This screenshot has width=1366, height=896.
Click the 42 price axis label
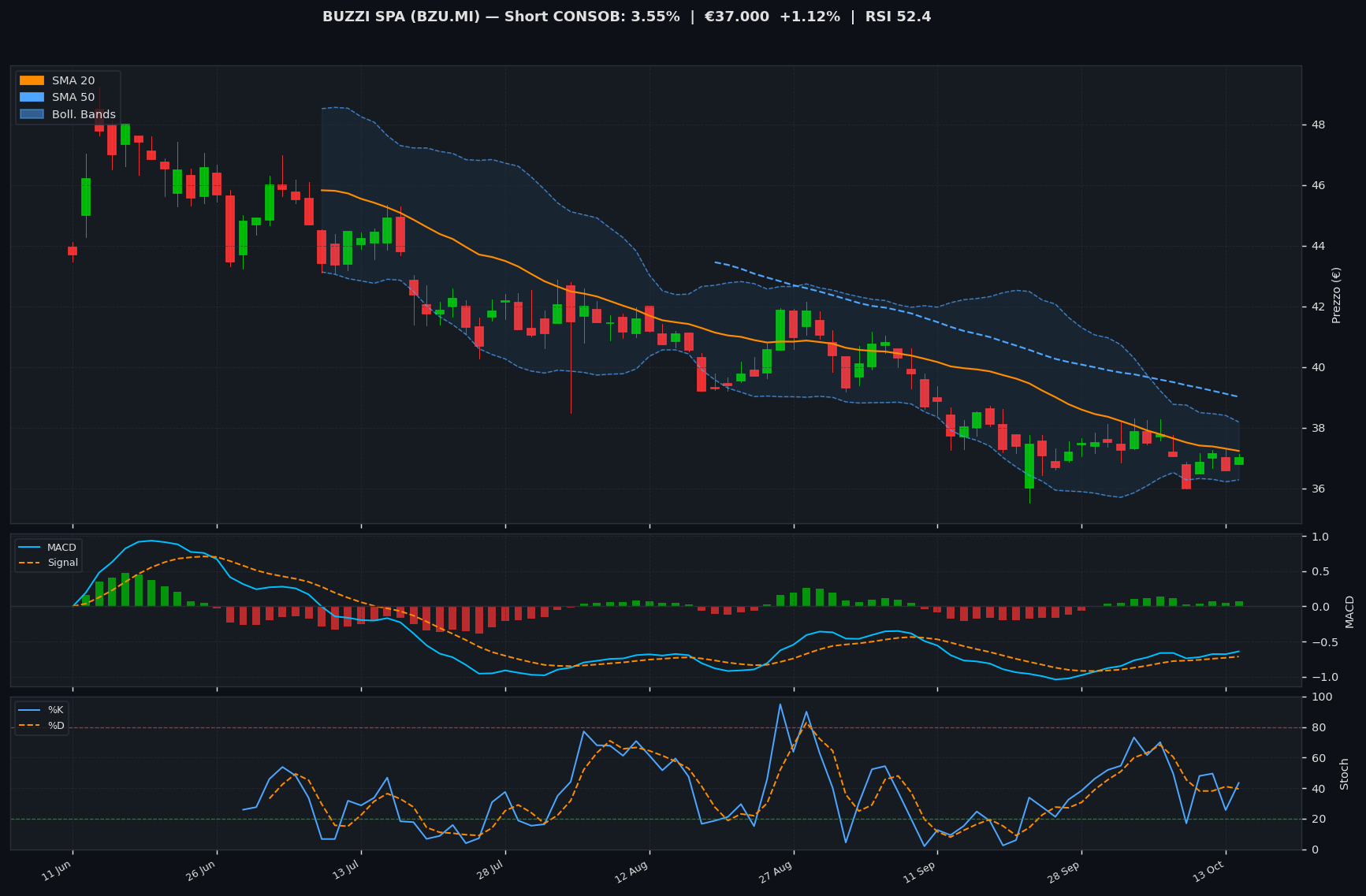1319,307
